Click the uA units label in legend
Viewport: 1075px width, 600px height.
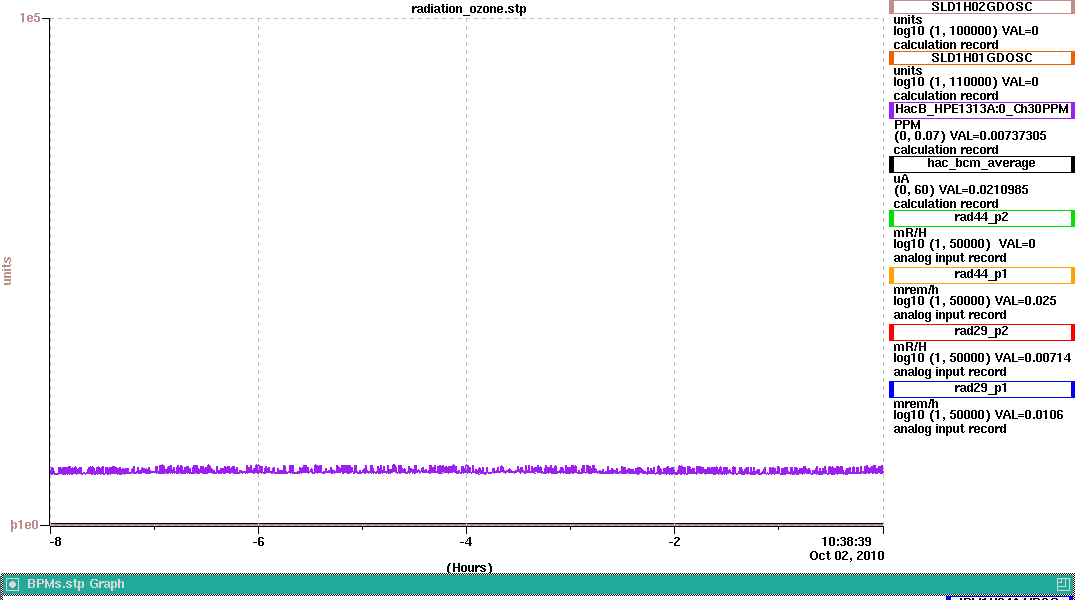pyautogui.click(x=901, y=179)
